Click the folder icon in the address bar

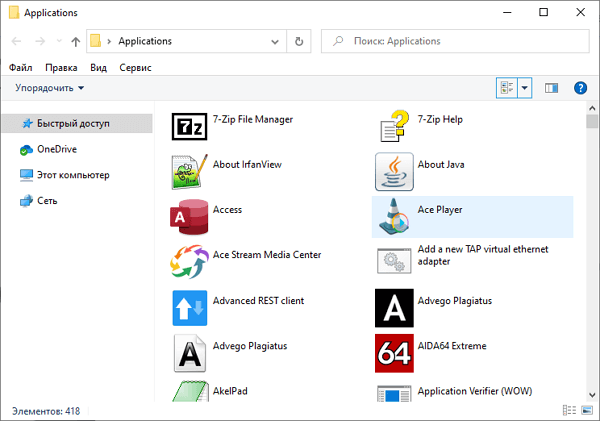coord(95,41)
